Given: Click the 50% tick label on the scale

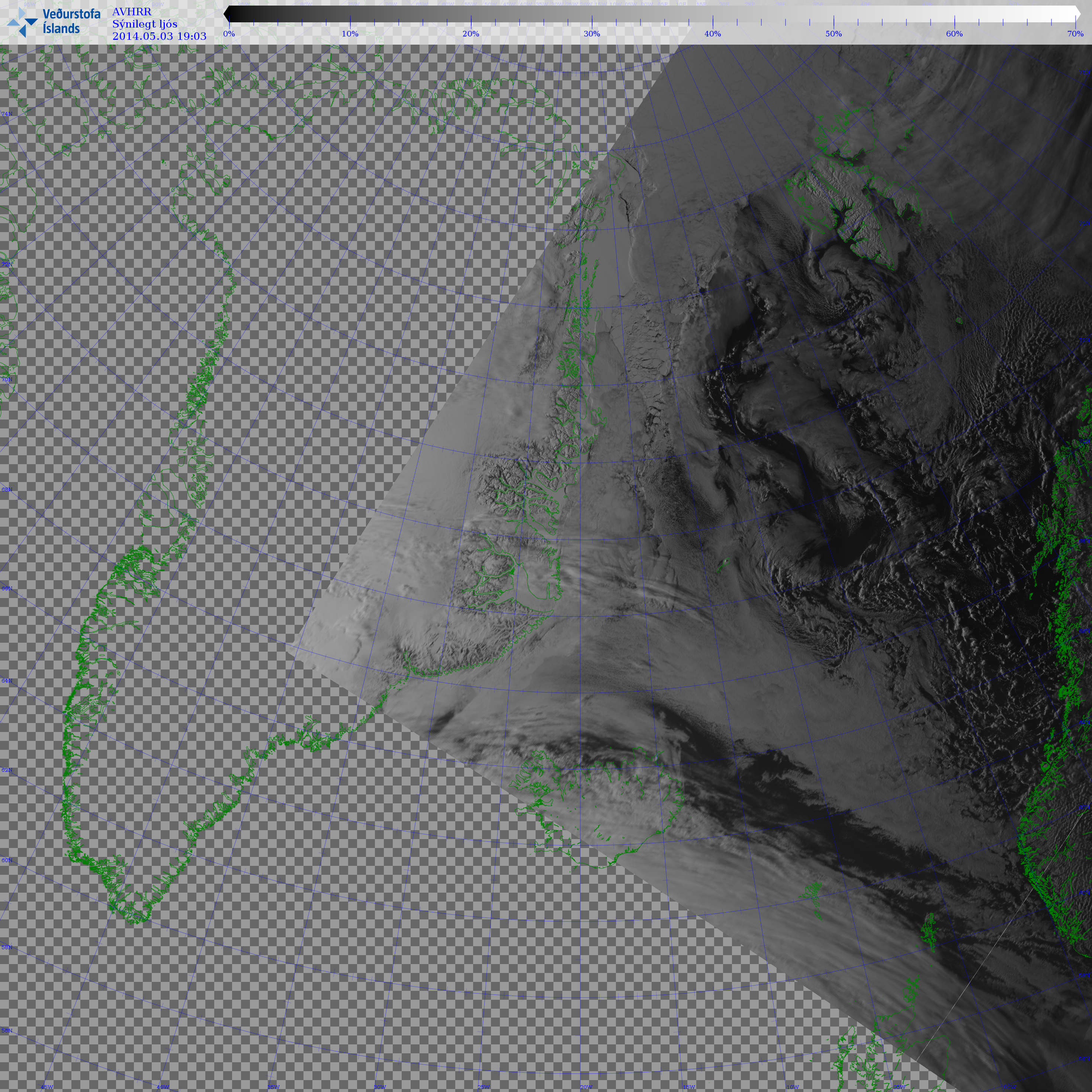Looking at the screenshot, I should (834, 34).
